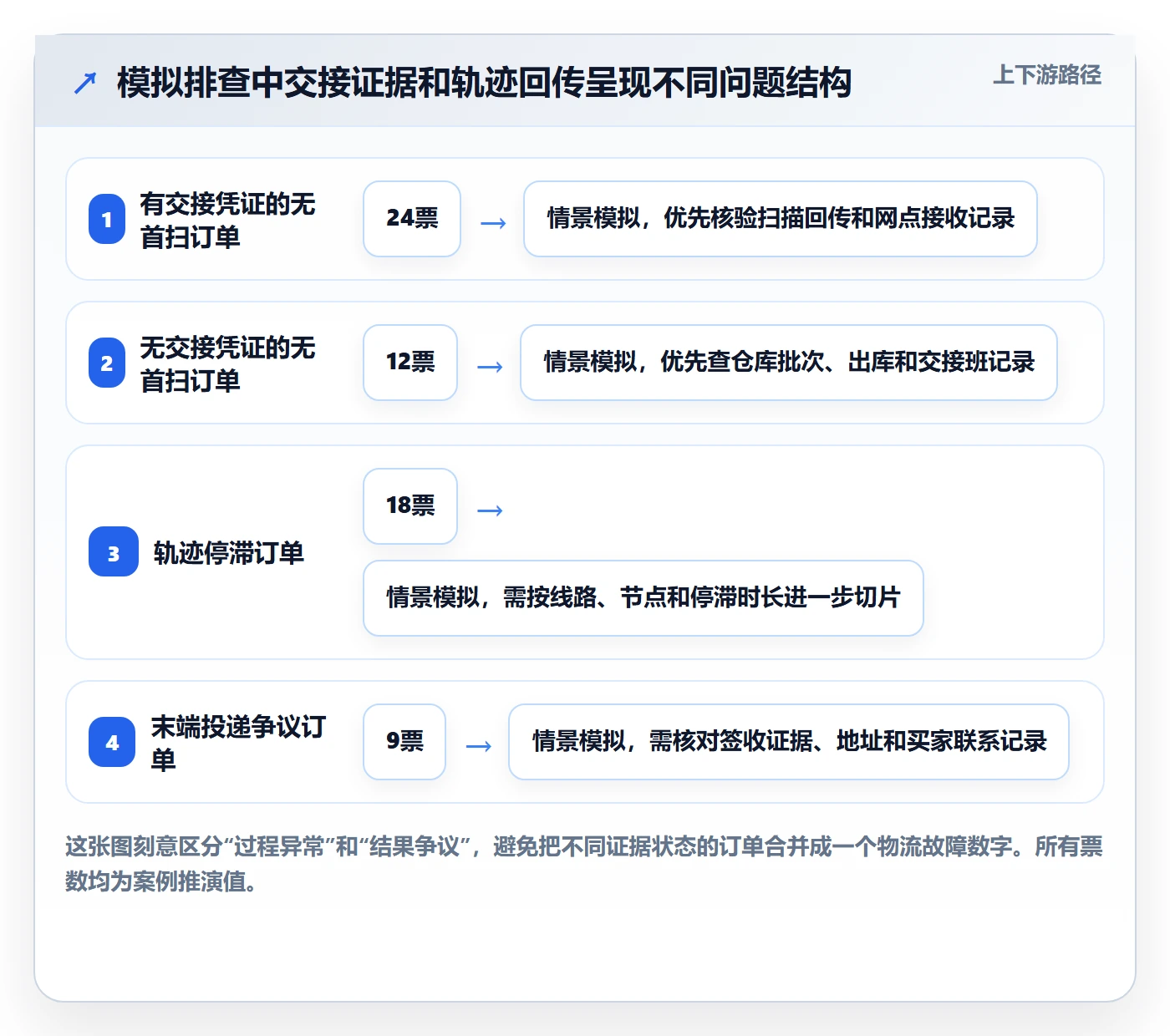Click the 9票 count chip
Image resolution: width=1170 pixels, height=1036 pixels.
click(x=404, y=742)
